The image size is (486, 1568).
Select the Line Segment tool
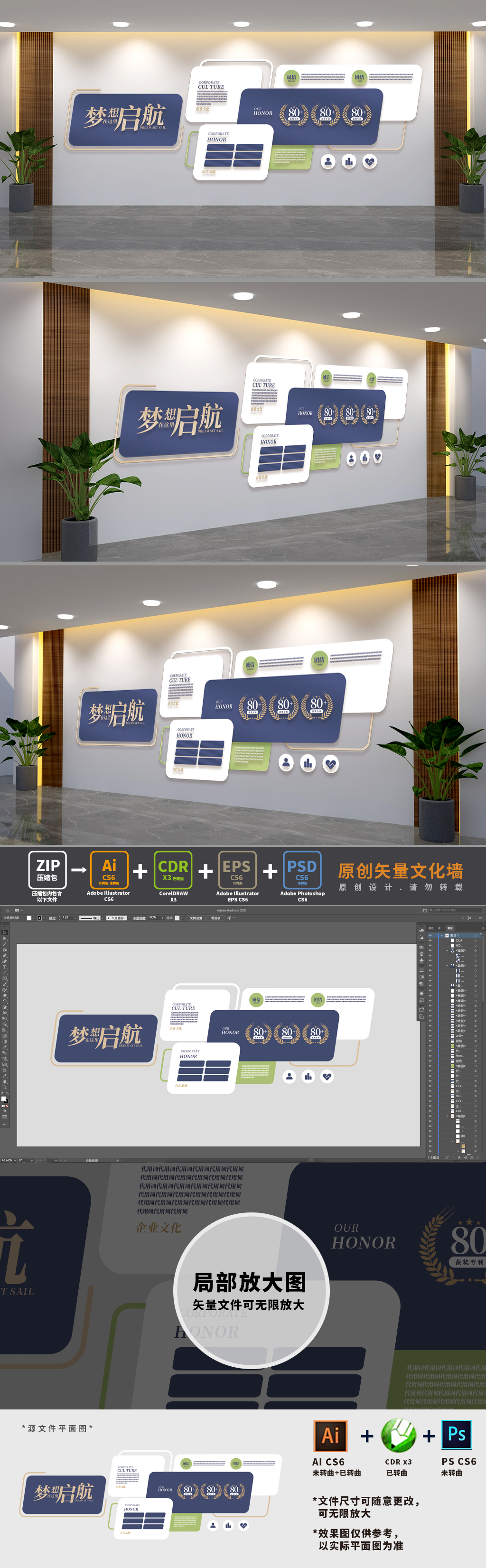coord(5,973)
